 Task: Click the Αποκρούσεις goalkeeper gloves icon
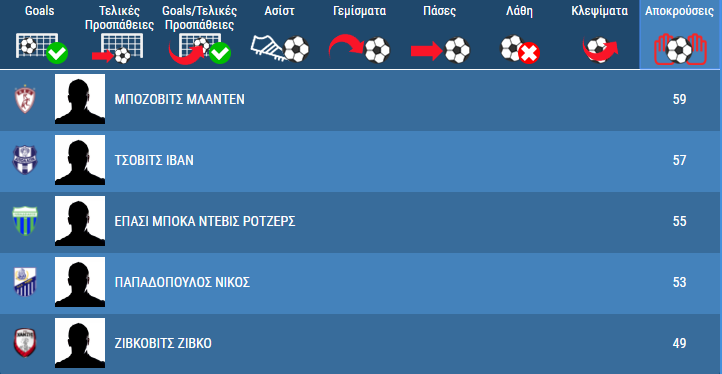(x=680, y=50)
